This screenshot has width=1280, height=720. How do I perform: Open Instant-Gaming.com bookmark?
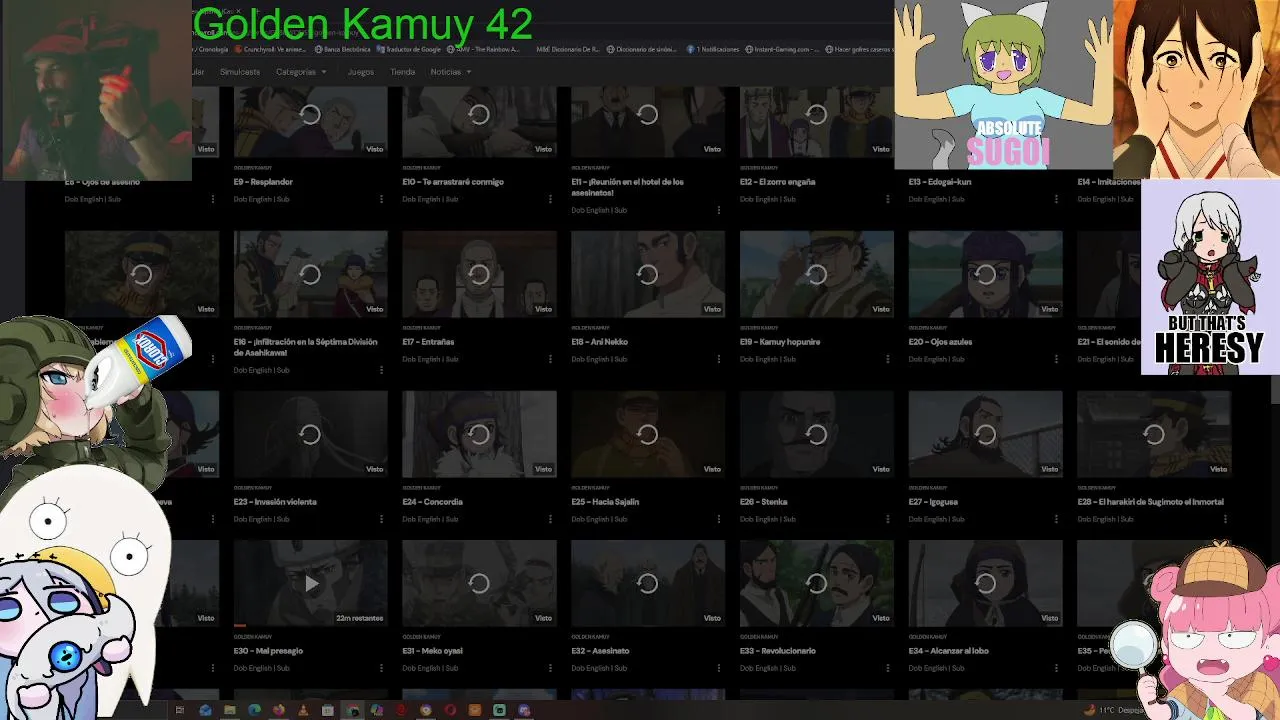tap(782, 49)
